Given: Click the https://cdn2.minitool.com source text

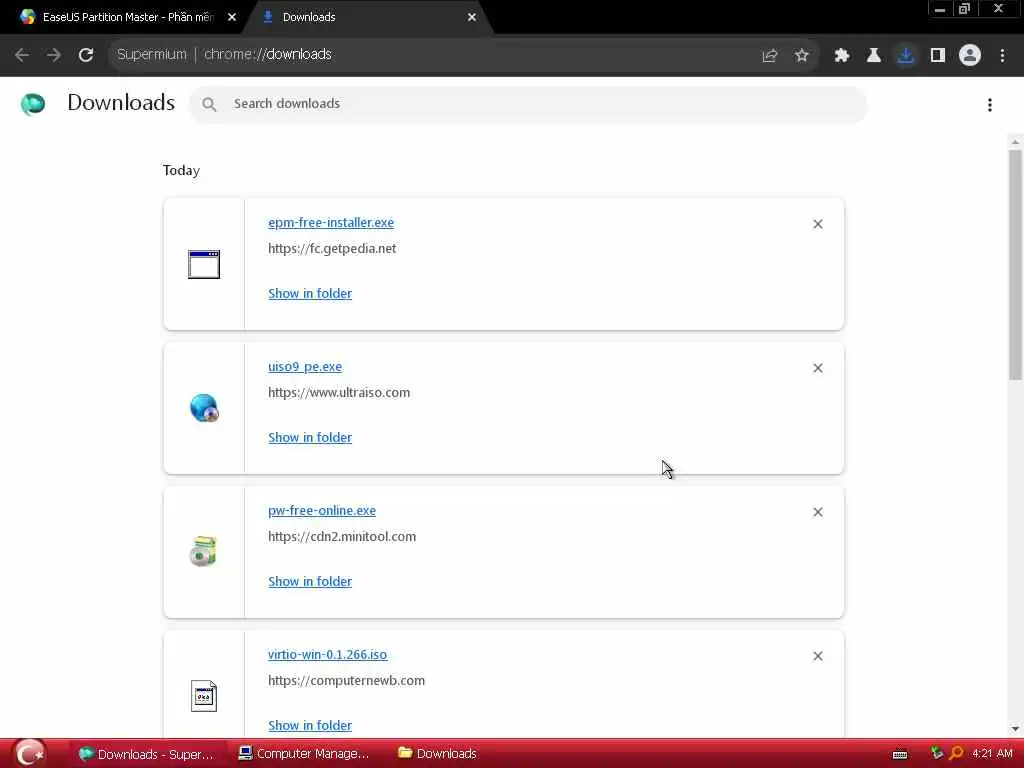Looking at the screenshot, I should (x=342, y=536).
